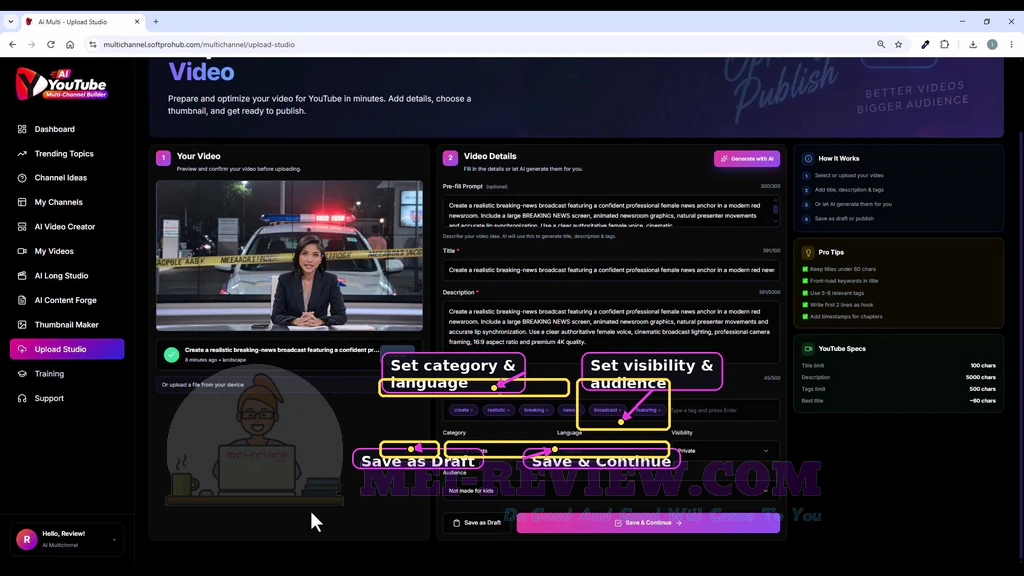Image resolution: width=1024 pixels, height=576 pixels.
Task: Click the Title input field
Action: pos(611,270)
